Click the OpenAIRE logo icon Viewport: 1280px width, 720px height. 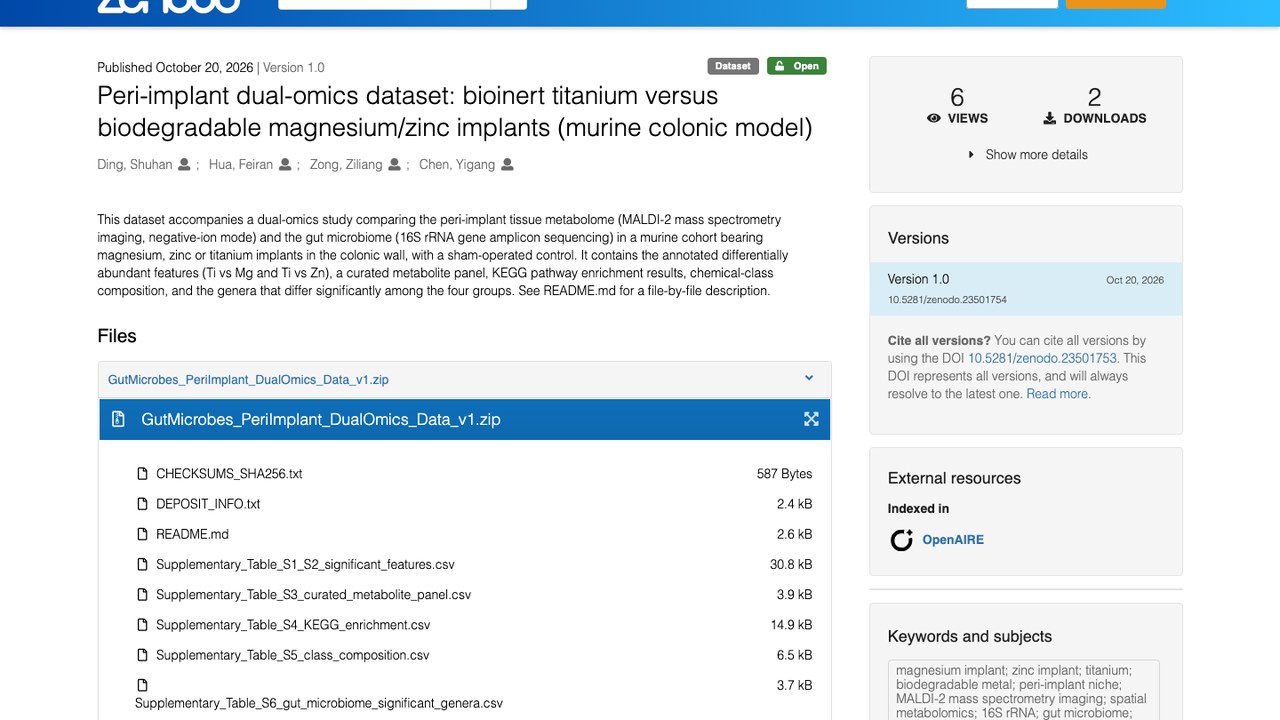pos(902,540)
